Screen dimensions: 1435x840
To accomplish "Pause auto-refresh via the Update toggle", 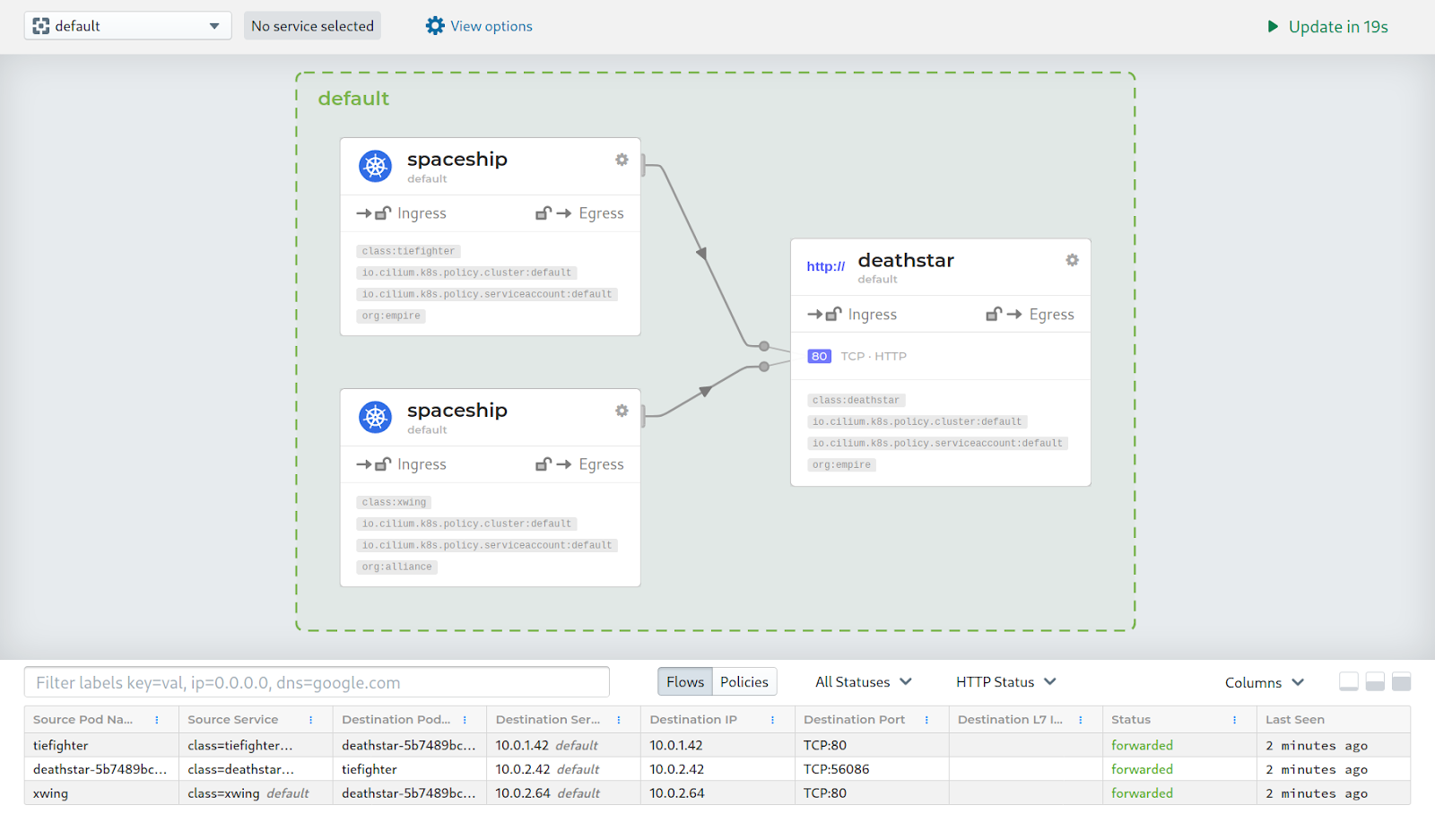I will click(1273, 26).
